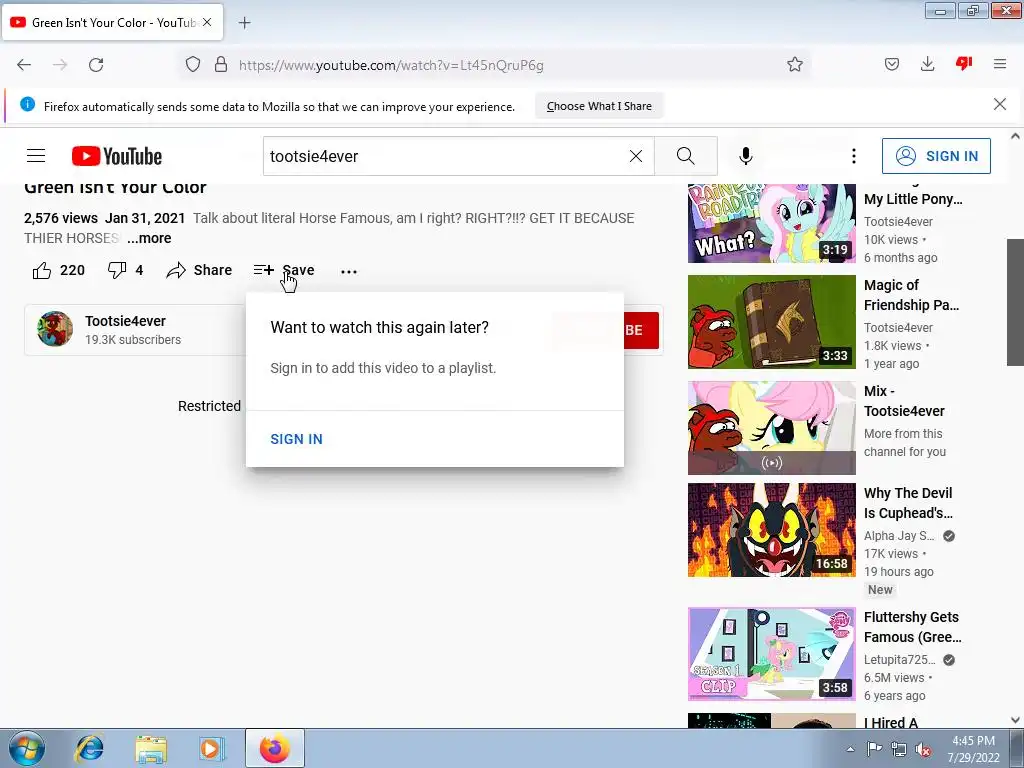1024x768 pixels.
Task: Dislike the video with thumbs-down icon
Action: point(117,270)
